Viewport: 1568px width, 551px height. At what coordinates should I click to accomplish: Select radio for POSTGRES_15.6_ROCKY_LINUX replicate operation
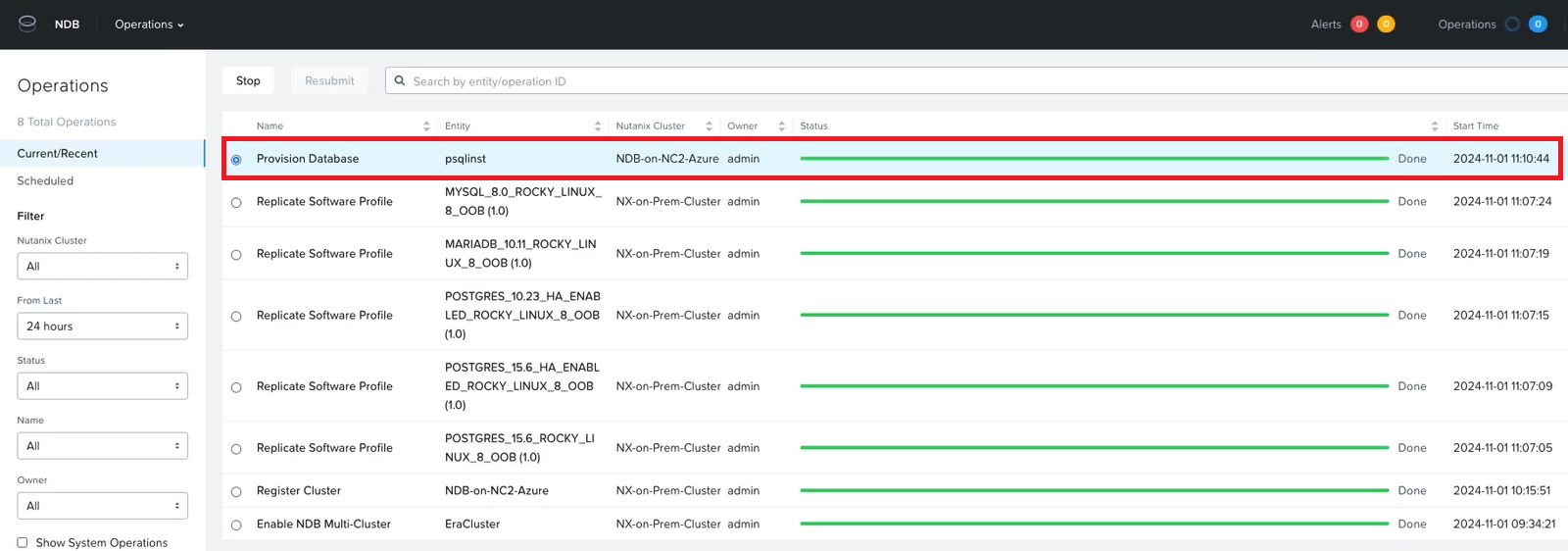click(x=236, y=449)
